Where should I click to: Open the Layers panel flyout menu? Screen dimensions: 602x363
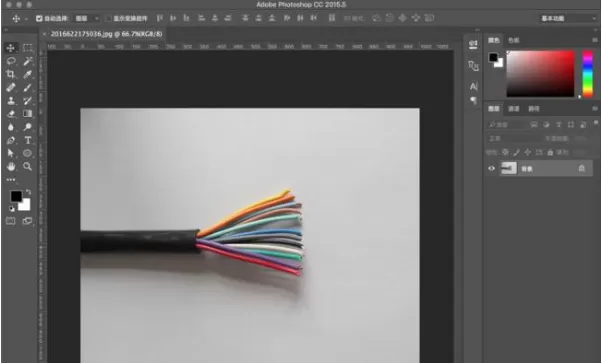point(594,109)
